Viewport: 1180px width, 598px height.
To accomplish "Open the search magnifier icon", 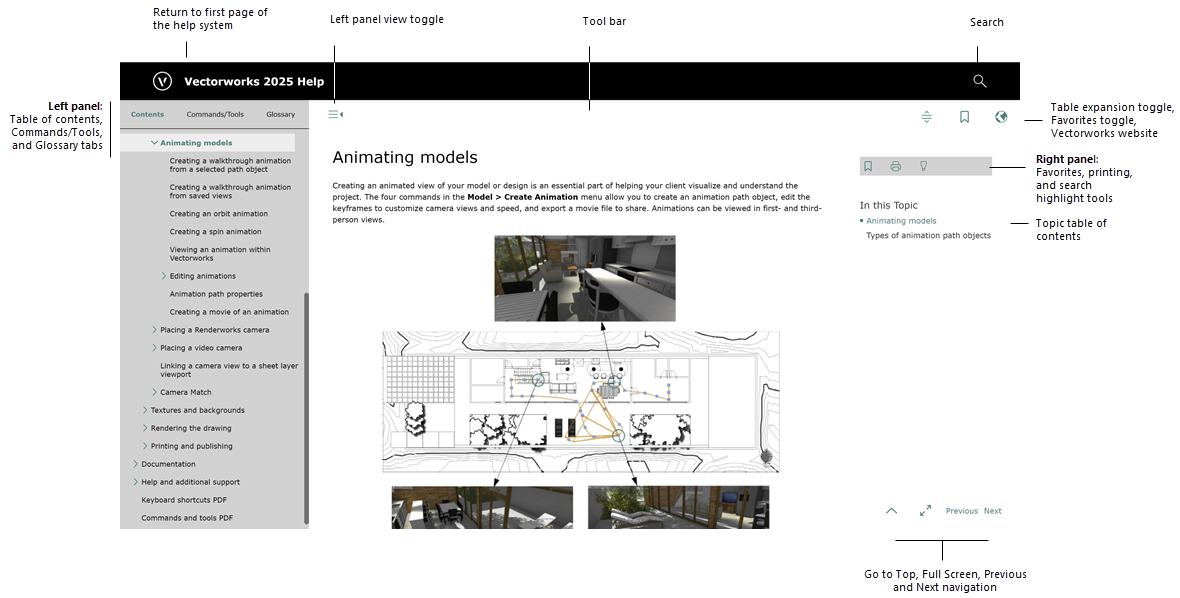I will coord(979,81).
